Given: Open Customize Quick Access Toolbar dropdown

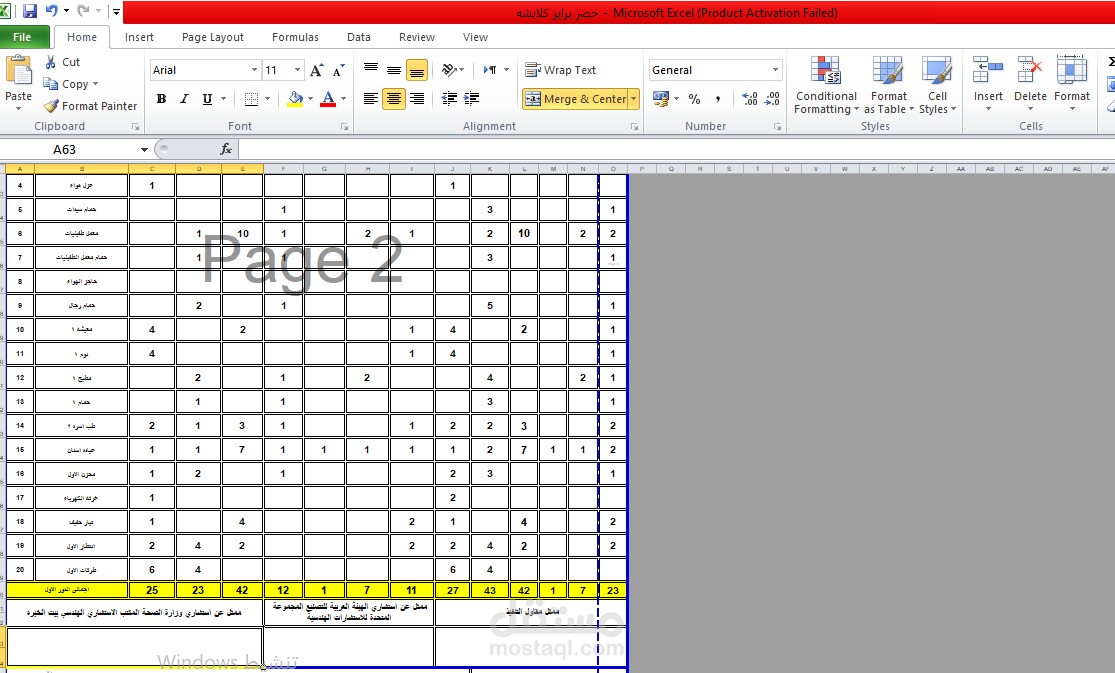Looking at the screenshot, I should 116,11.
